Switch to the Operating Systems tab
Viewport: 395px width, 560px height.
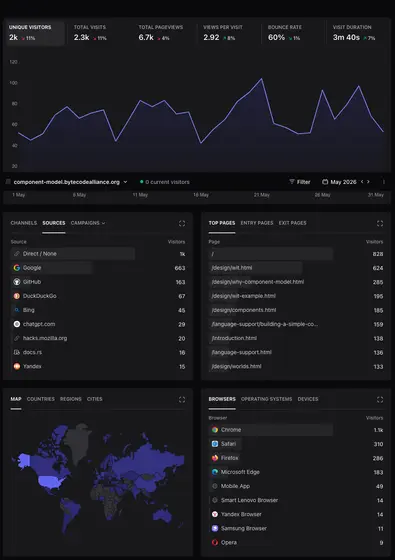tap(266, 399)
